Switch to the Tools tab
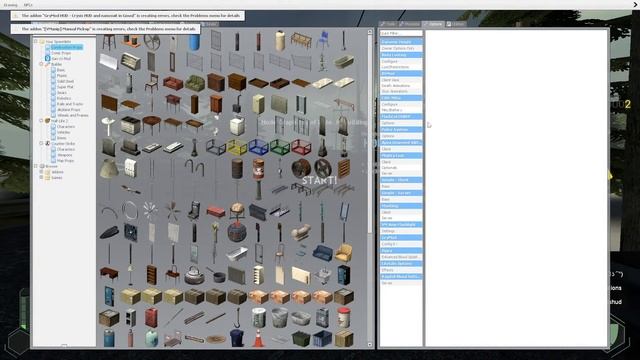The image size is (640, 360). (x=388, y=24)
